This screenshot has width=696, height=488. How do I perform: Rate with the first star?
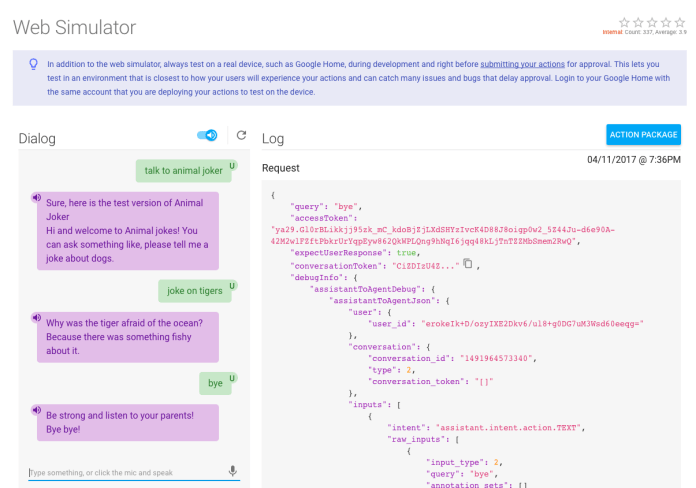[625, 21]
